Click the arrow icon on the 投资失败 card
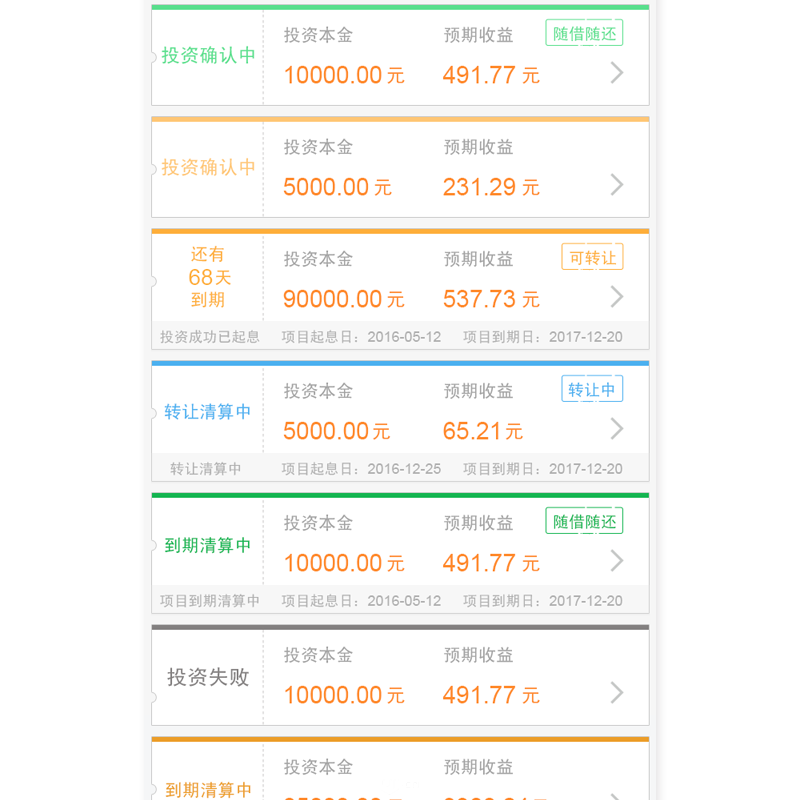Screen dimensions: 800x800 [x=617, y=693]
